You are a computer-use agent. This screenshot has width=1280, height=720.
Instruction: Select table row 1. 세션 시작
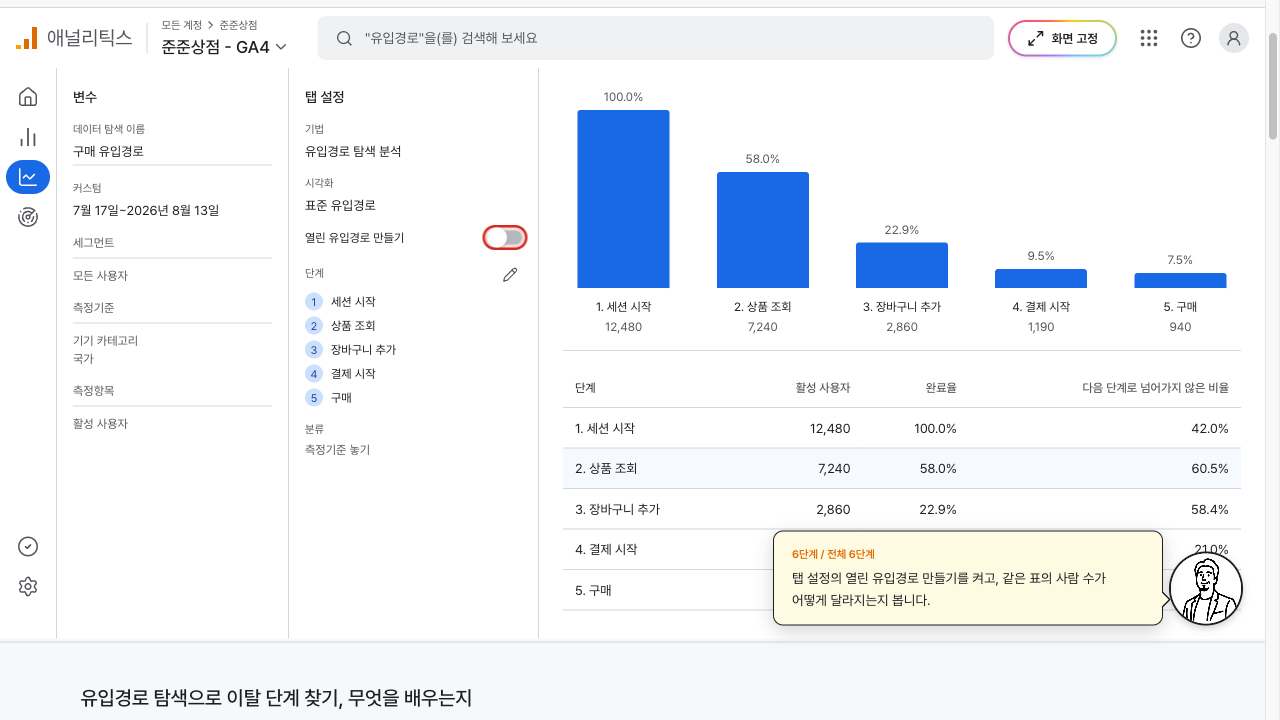click(902, 428)
